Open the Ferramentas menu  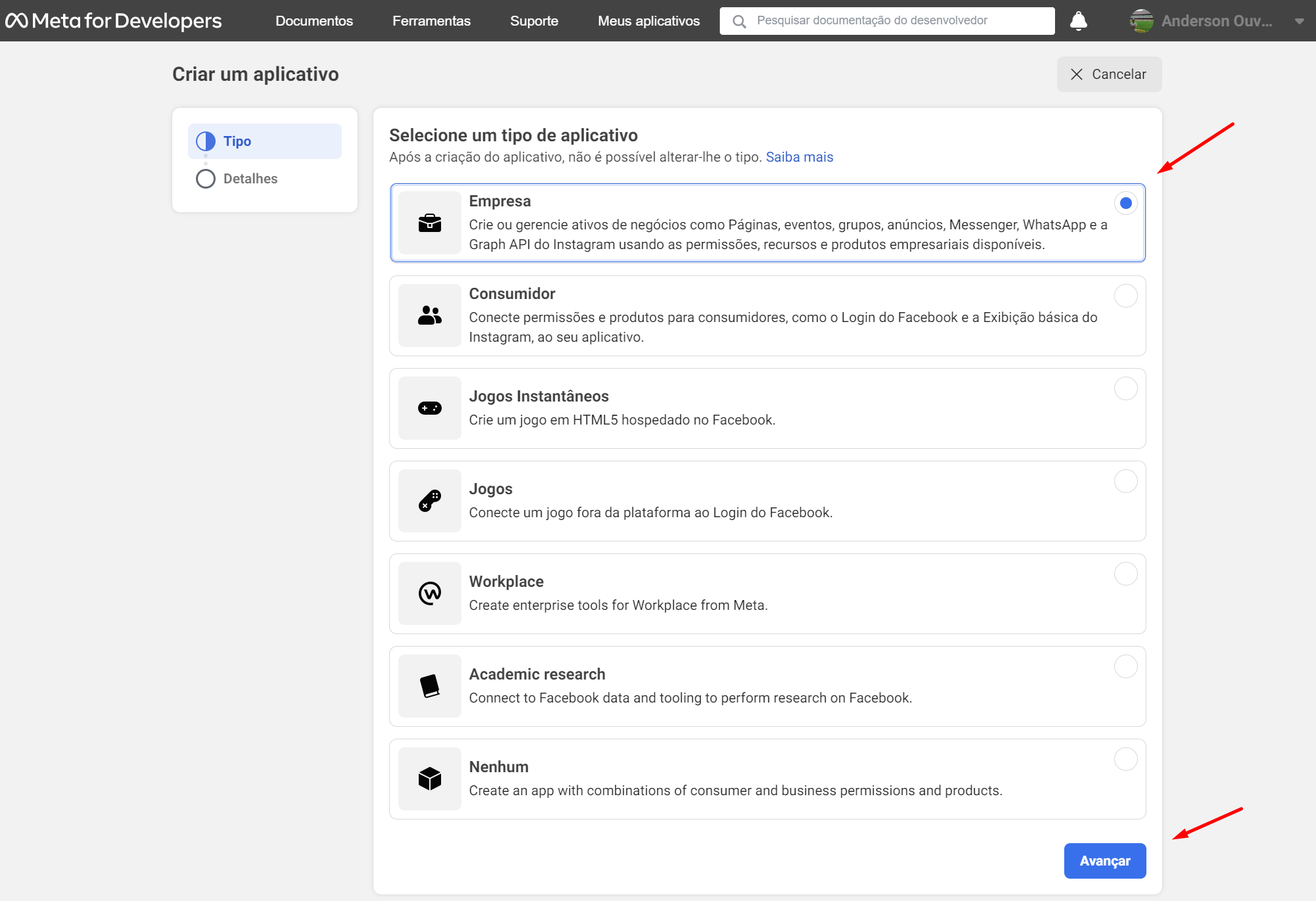tap(431, 21)
